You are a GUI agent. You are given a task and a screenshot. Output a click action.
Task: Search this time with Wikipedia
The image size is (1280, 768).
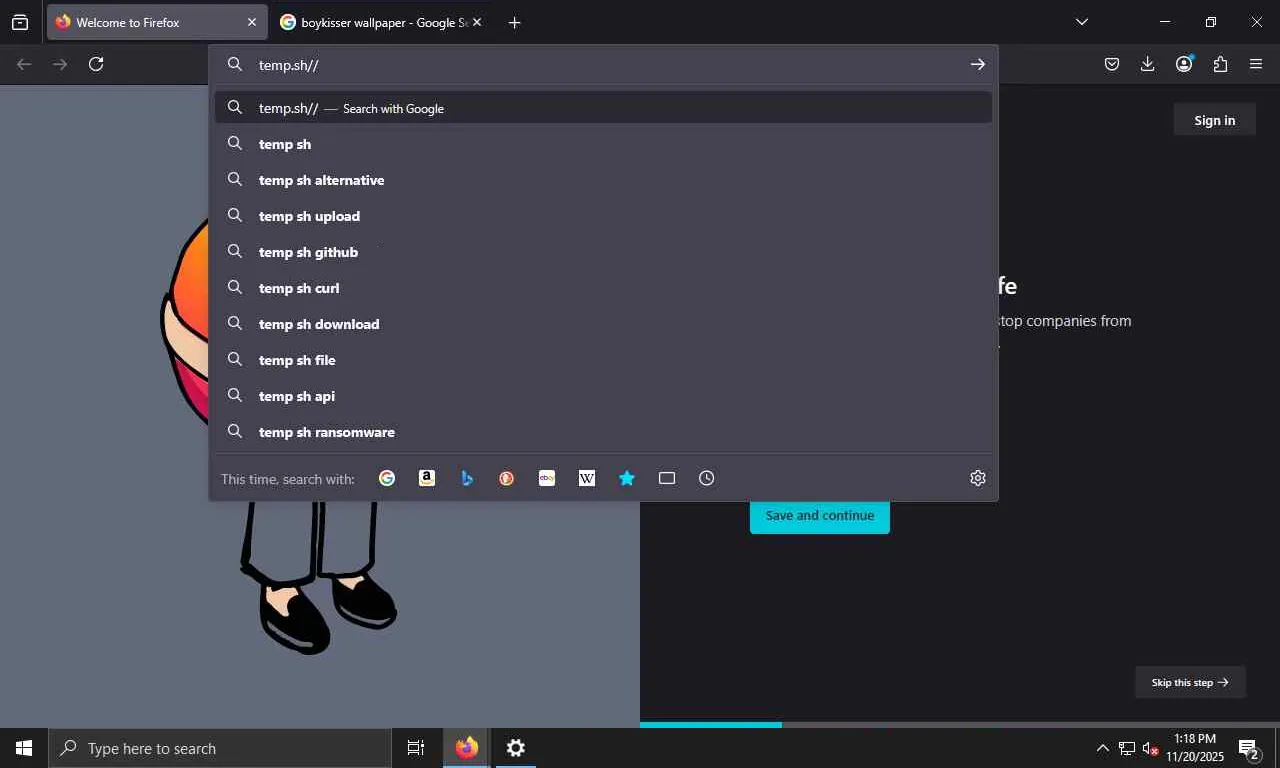587,478
